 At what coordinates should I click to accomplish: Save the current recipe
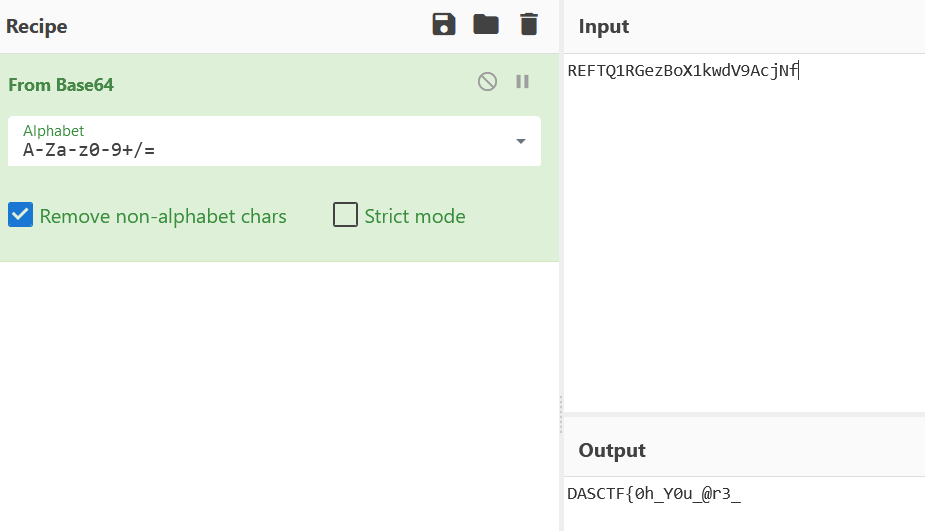pos(444,25)
